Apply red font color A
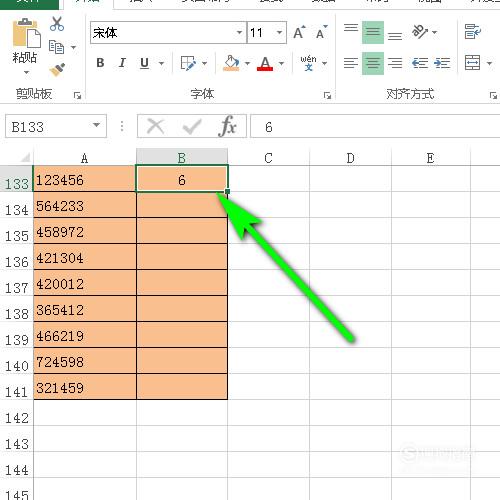The image size is (500, 500). click(265, 63)
